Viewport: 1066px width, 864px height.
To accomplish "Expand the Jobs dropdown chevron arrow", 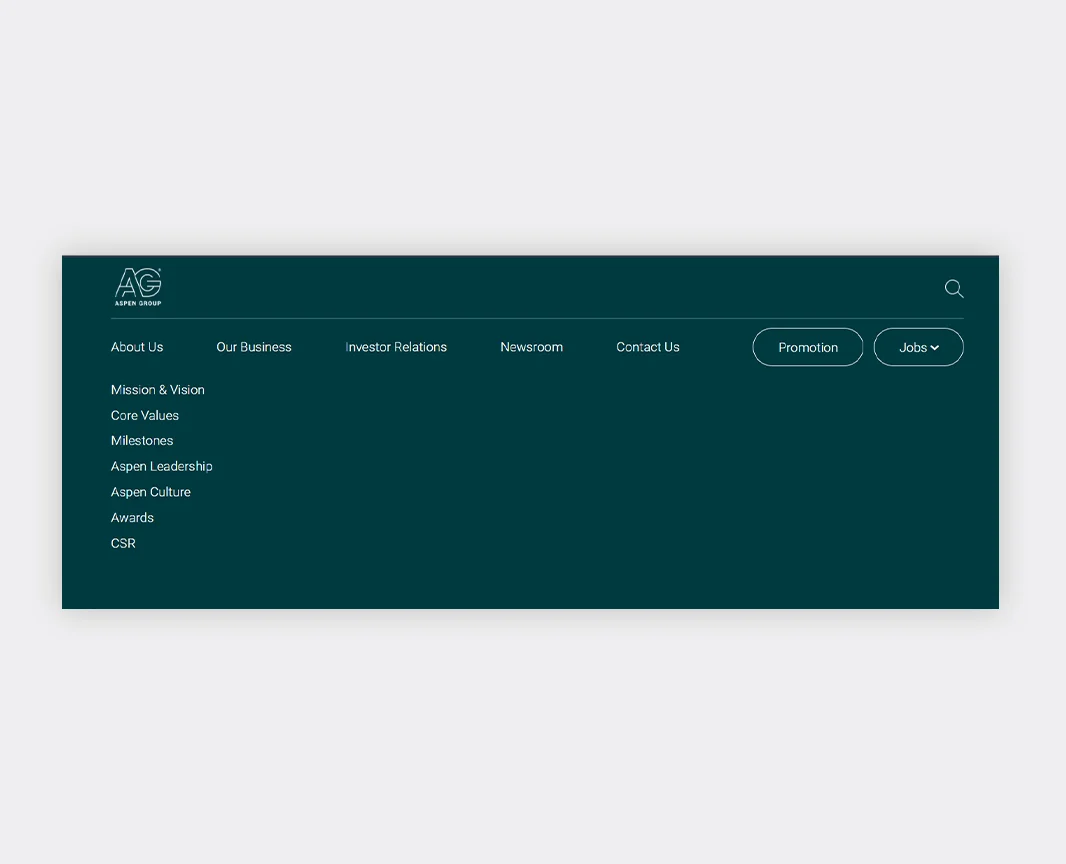I will point(935,348).
